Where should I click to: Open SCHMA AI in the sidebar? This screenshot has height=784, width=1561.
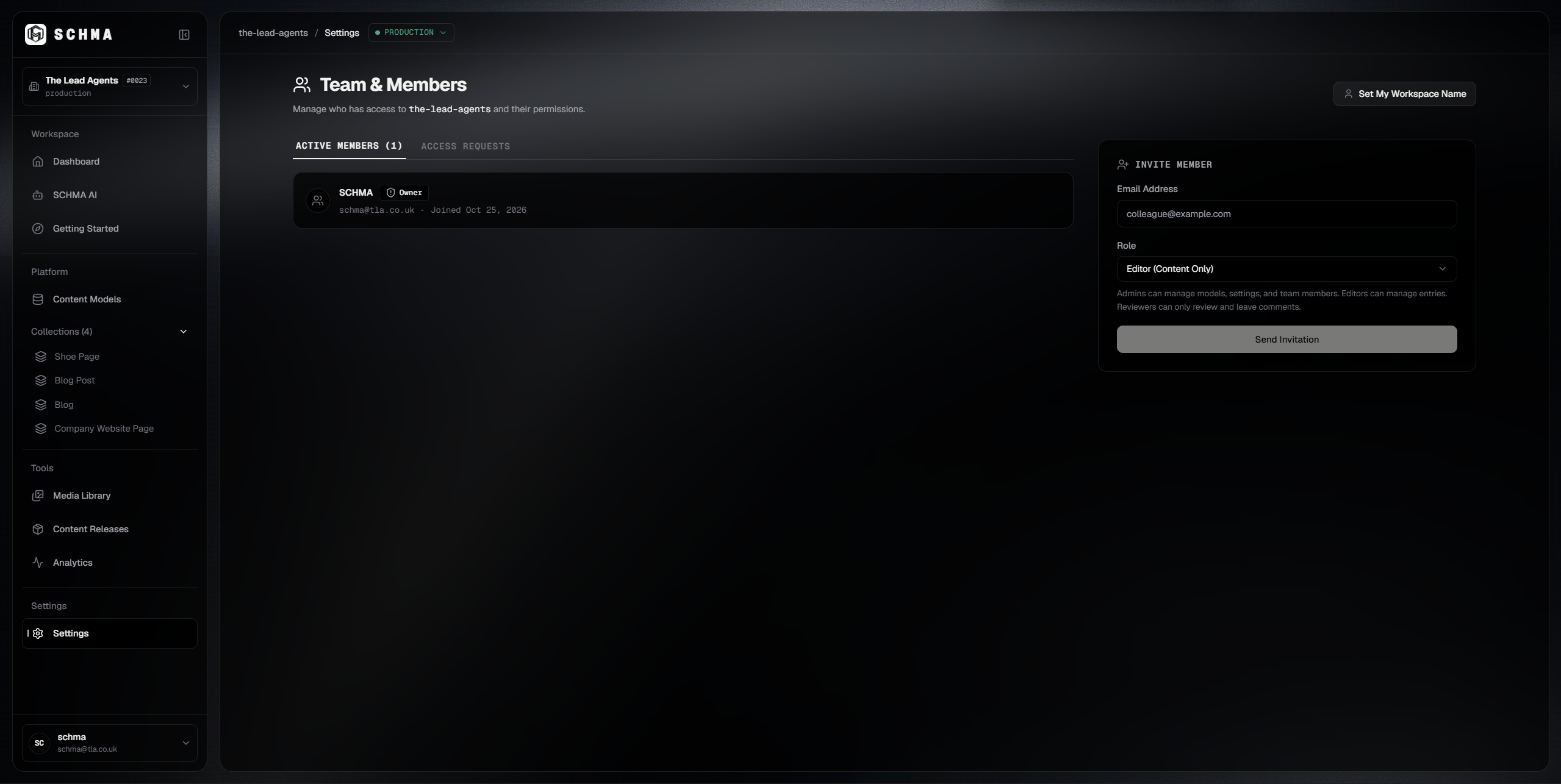(110, 195)
